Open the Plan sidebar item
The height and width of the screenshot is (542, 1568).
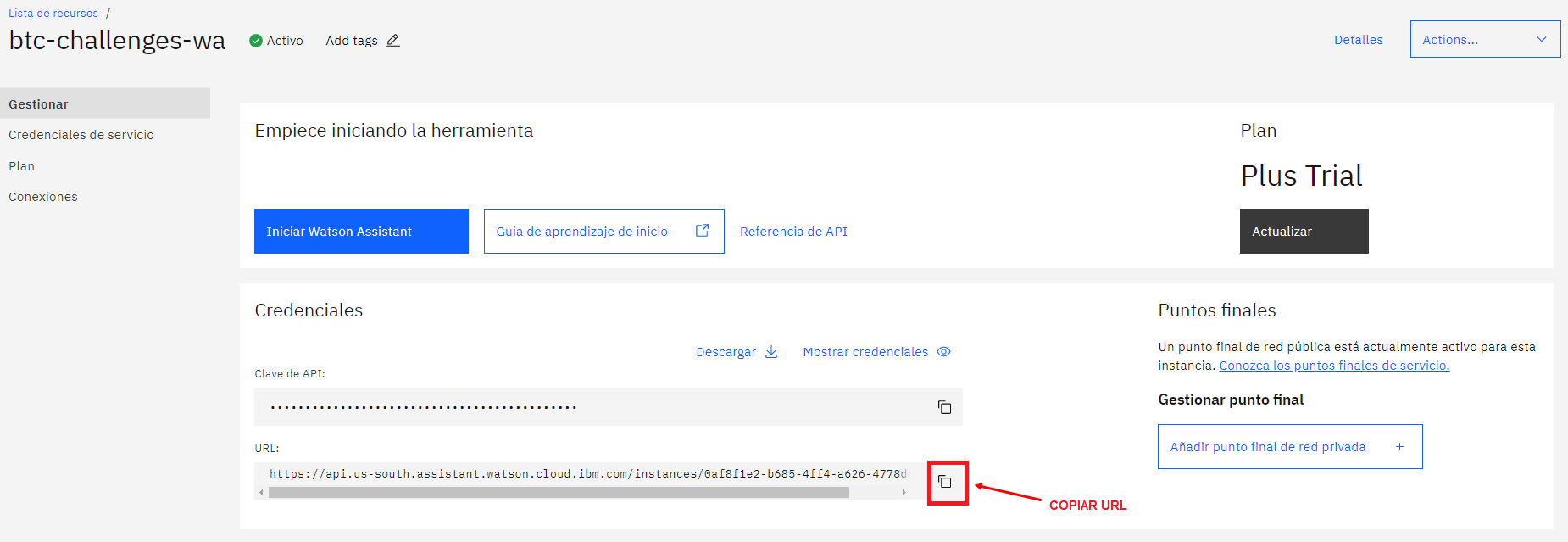pyautogui.click(x=22, y=166)
